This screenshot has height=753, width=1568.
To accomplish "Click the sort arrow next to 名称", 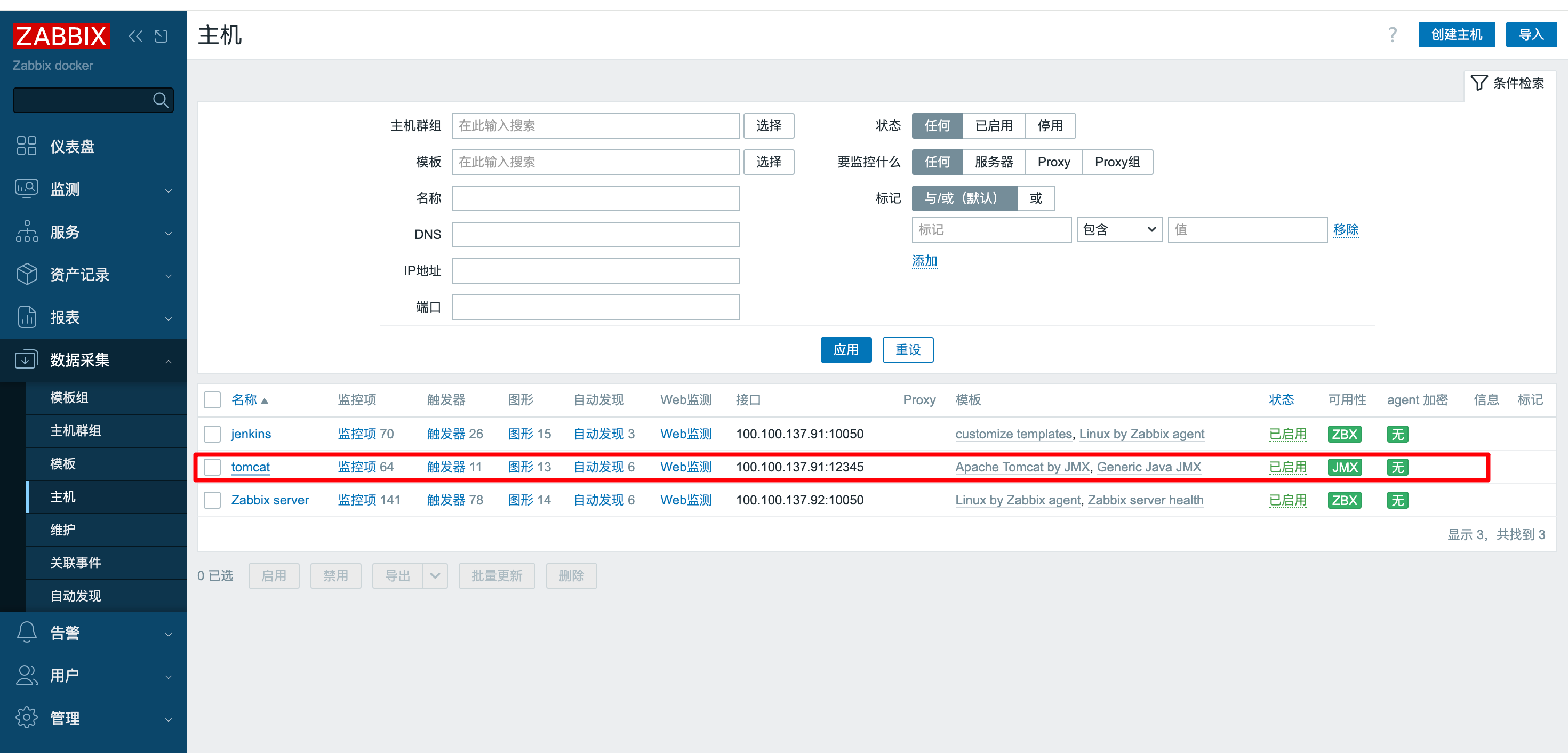I will (264, 400).
